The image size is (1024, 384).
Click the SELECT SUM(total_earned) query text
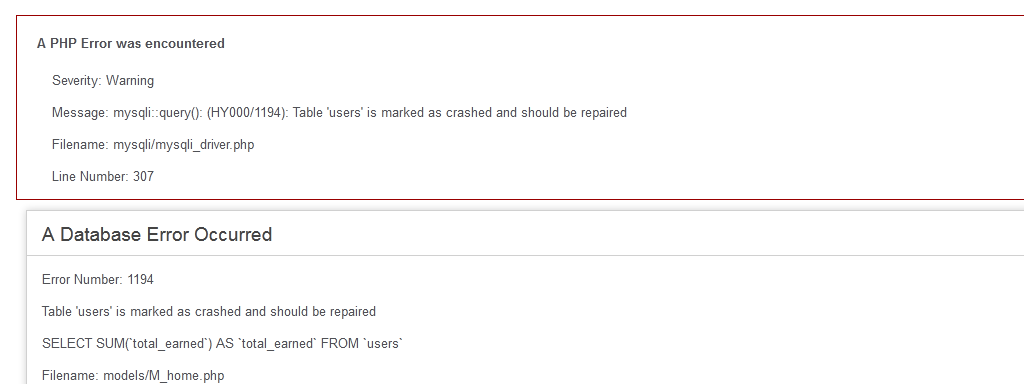pyautogui.click(x=223, y=344)
